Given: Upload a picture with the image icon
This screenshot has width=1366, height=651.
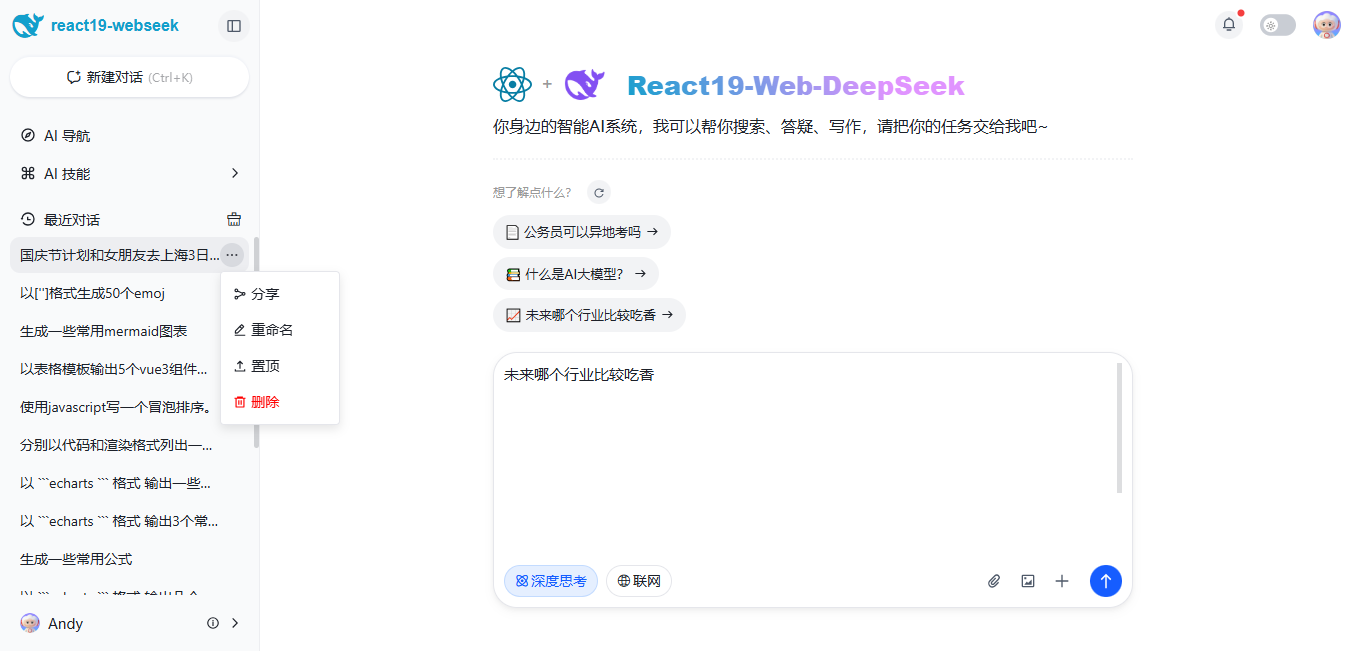Looking at the screenshot, I should [1028, 581].
